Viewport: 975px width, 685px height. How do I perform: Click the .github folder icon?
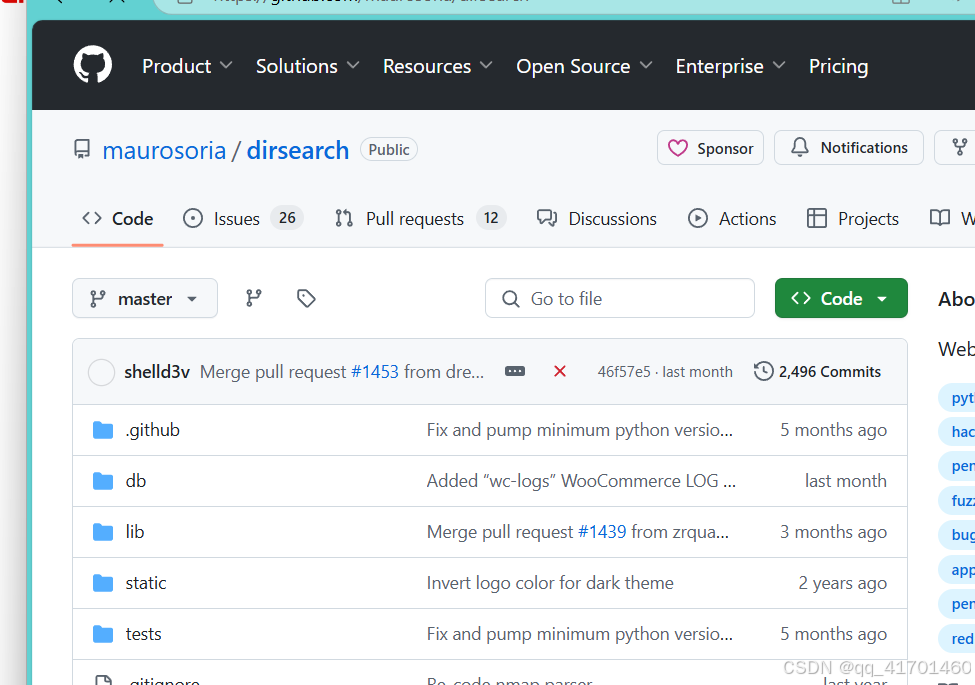(103, 430)
